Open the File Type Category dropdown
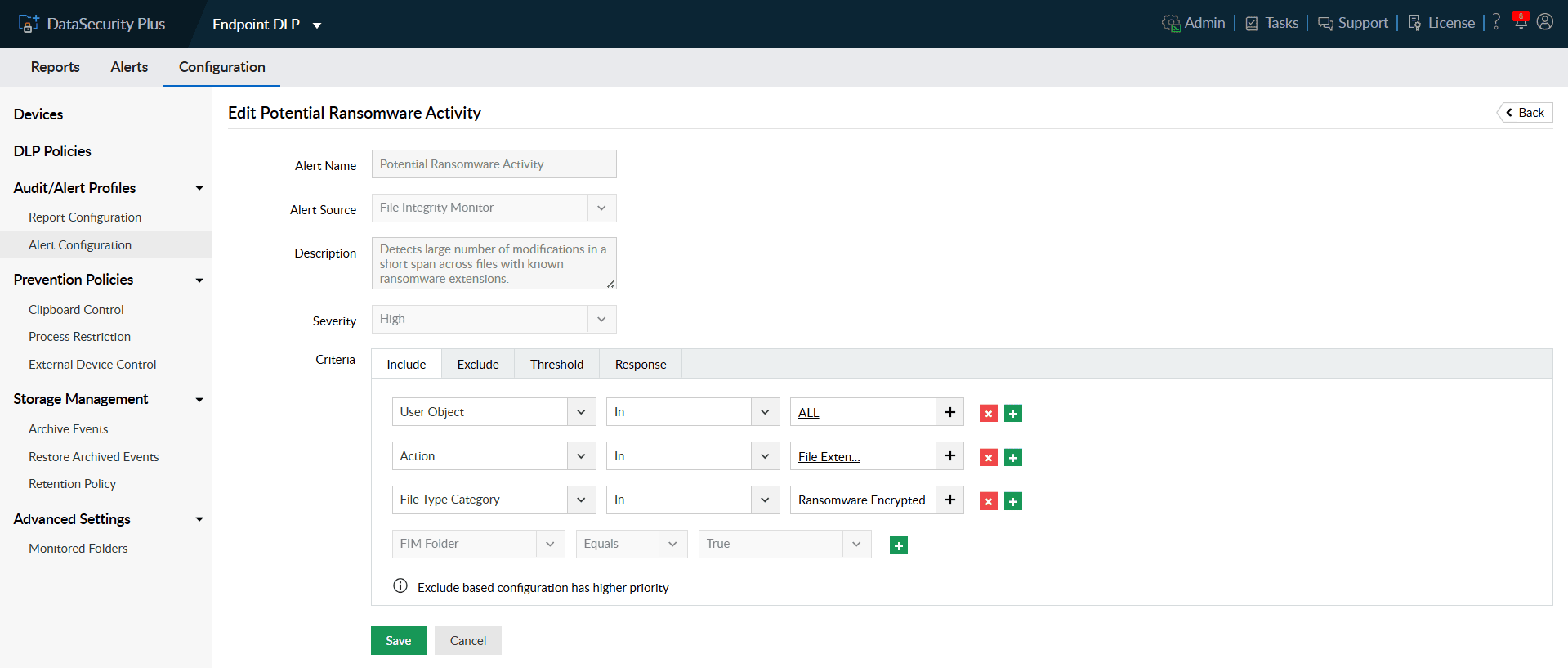This screenshot has height=668, width=1568. pos(494,500)
